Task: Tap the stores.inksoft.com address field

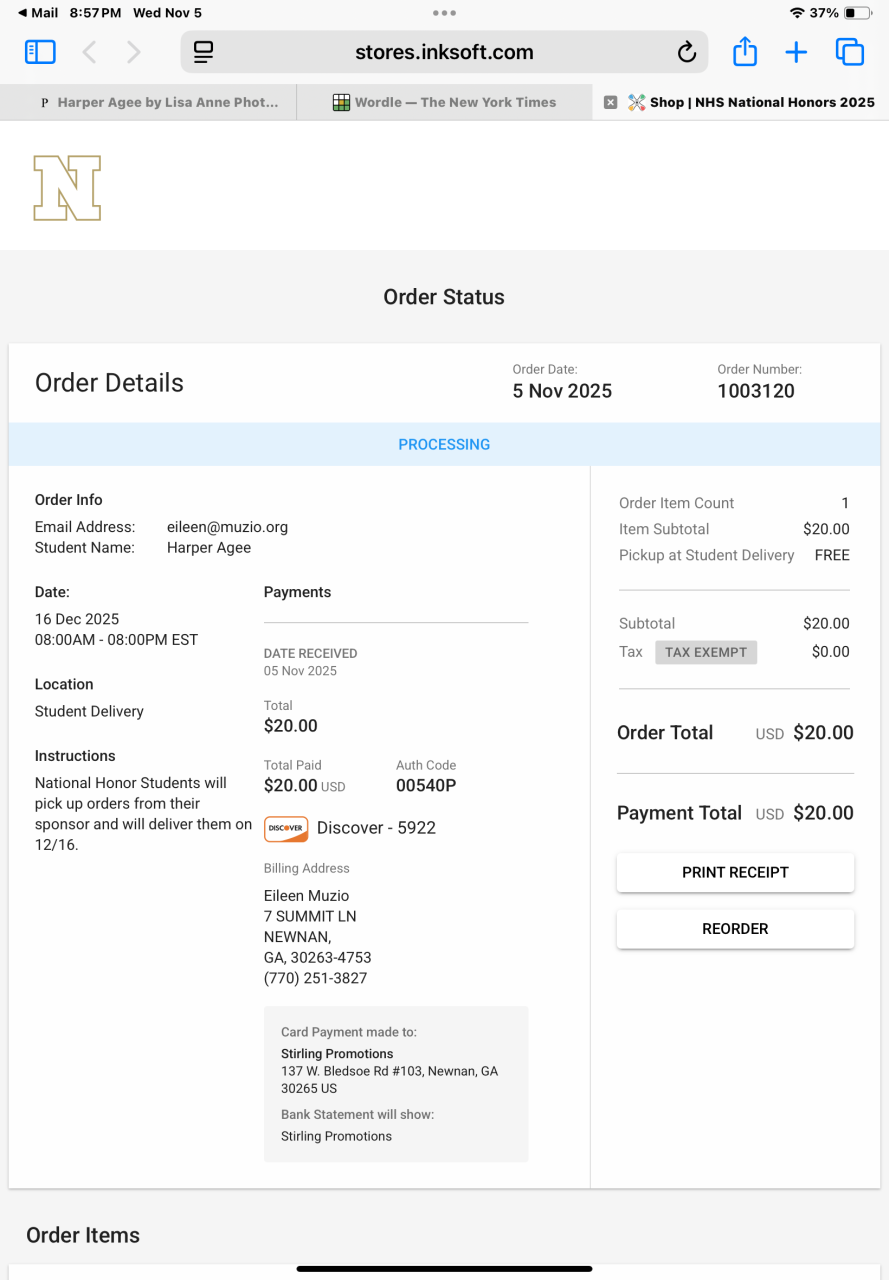Action: [x=444, y=52]
